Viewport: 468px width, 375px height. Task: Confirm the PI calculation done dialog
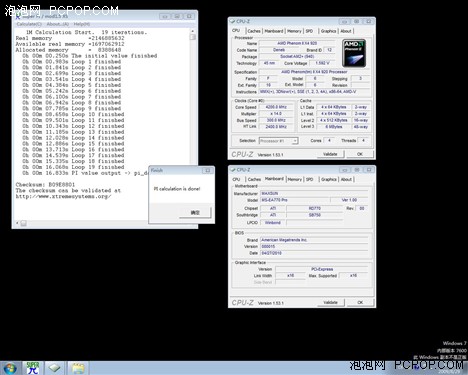coord(195,212)
